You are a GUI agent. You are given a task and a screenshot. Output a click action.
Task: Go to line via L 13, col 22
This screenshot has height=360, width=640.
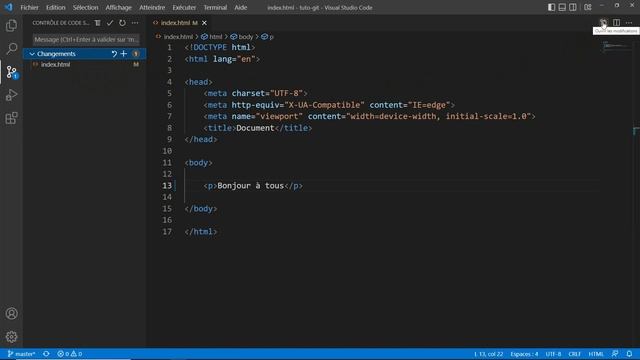[488, 354]
